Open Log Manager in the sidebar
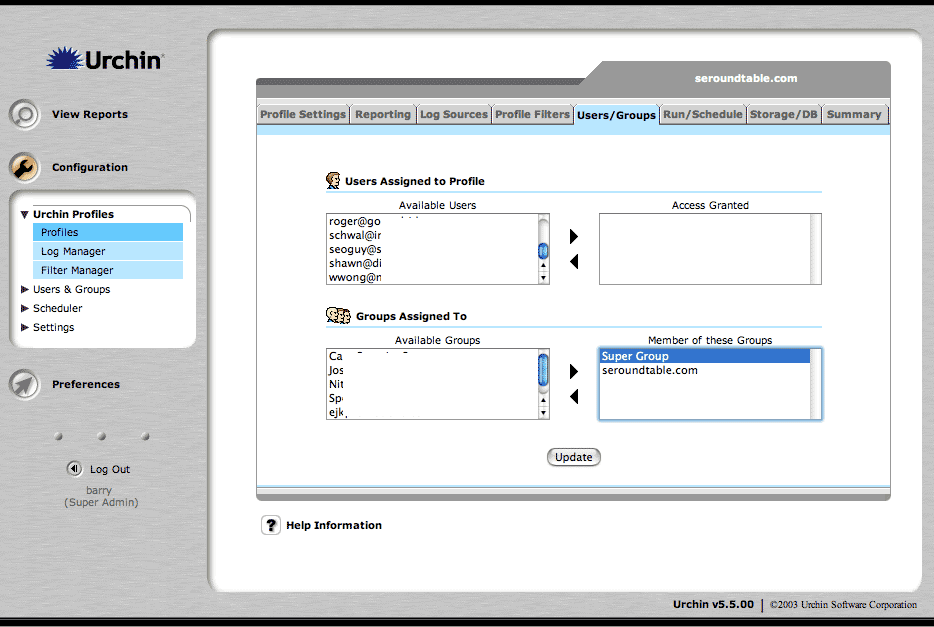The image size is (934, 627). [x=108, y=251]
